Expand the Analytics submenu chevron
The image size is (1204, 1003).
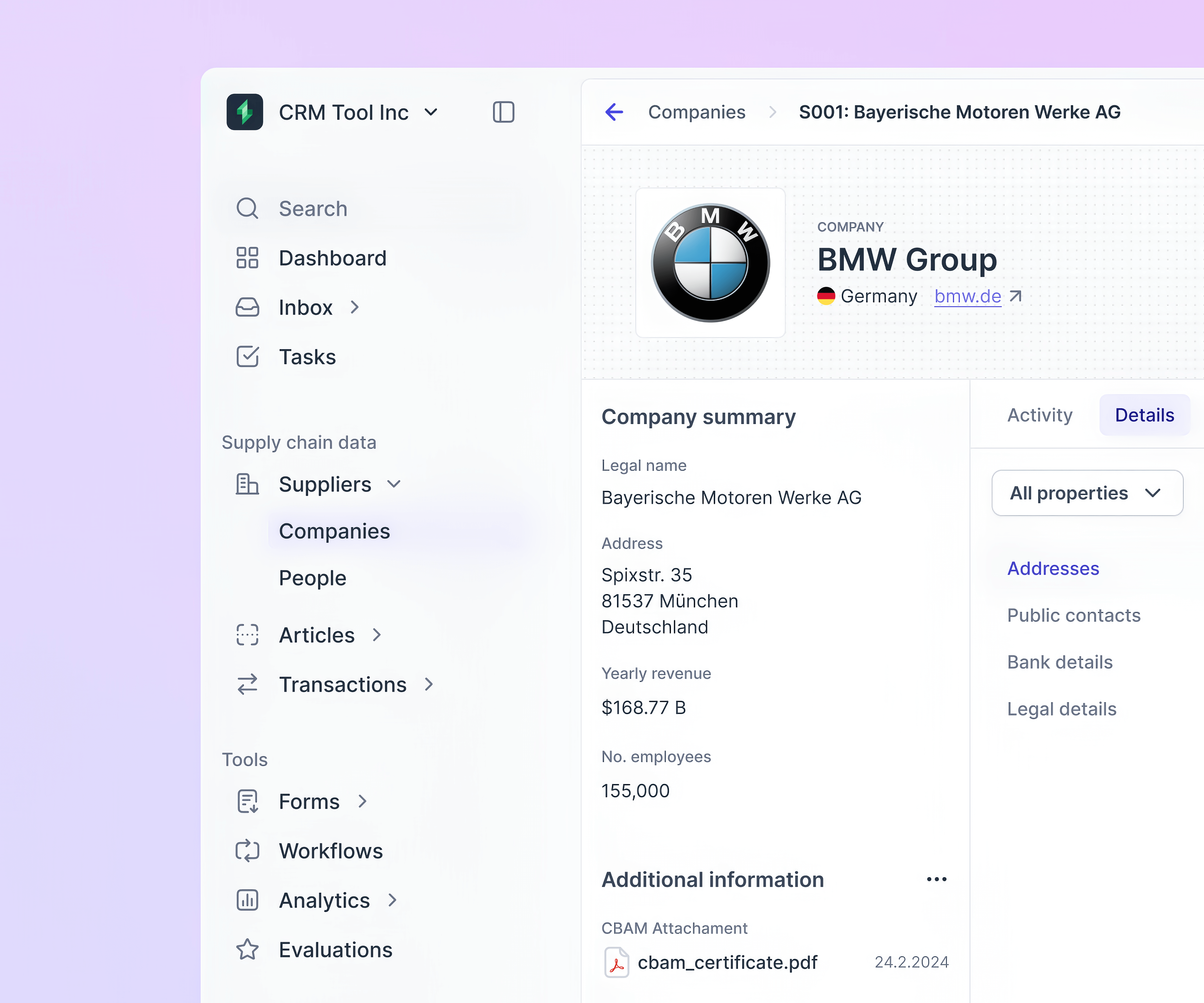[393, 900]
